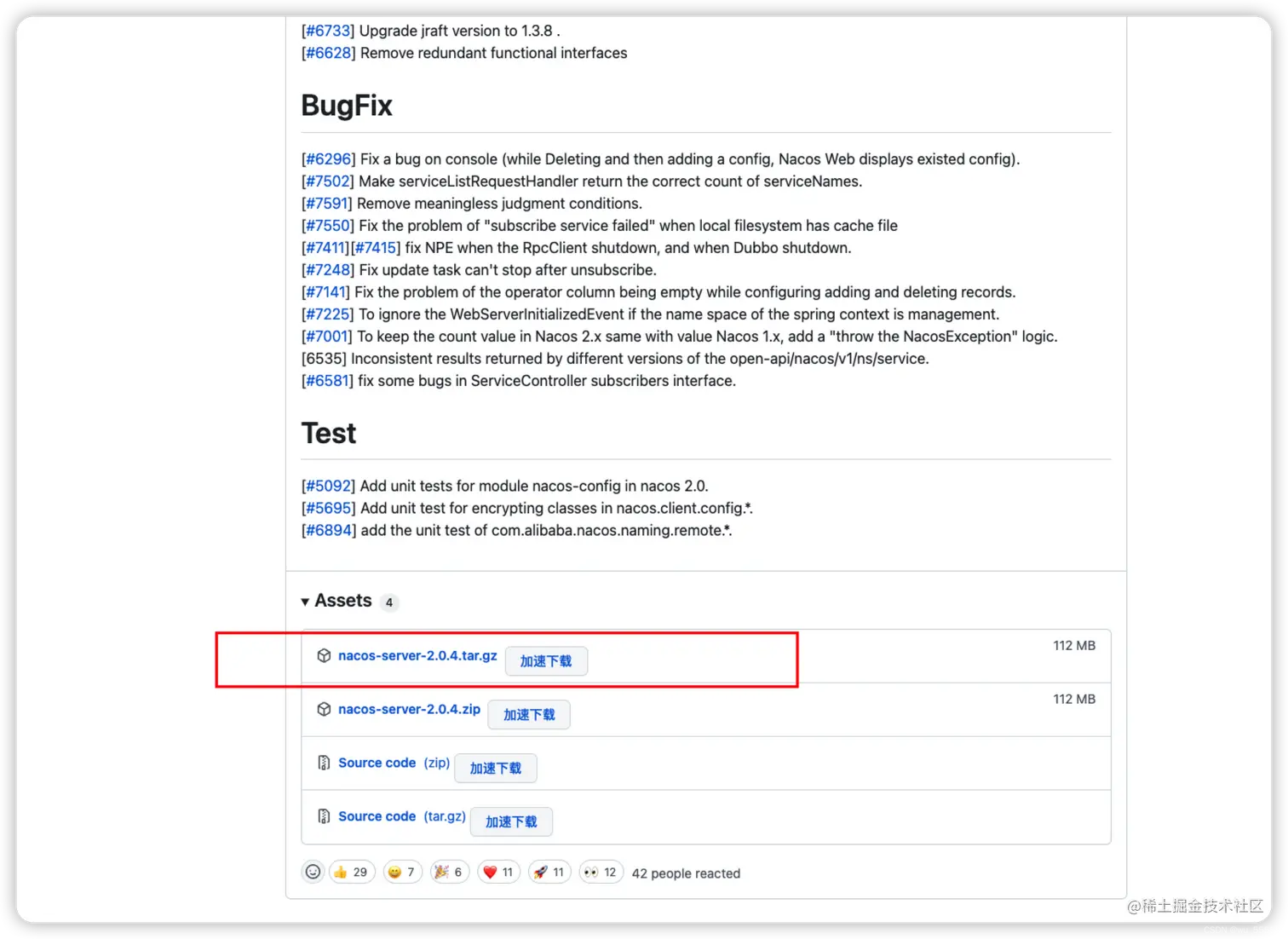Click the '112 MB' size of nacos-server-2.0.4.zip
Screen dimensions: 1288x939
tap(1074, 699)
